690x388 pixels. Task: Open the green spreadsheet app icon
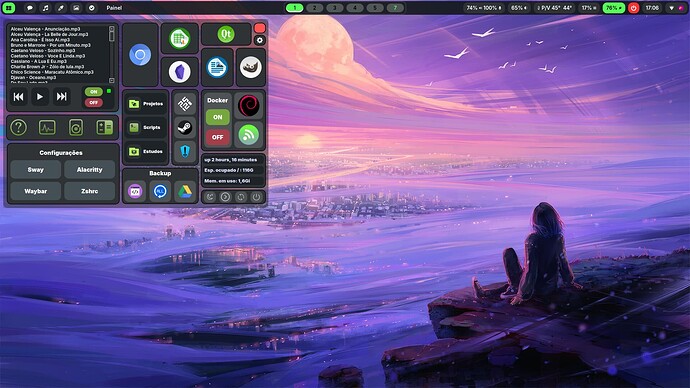(x=180, y=39)
